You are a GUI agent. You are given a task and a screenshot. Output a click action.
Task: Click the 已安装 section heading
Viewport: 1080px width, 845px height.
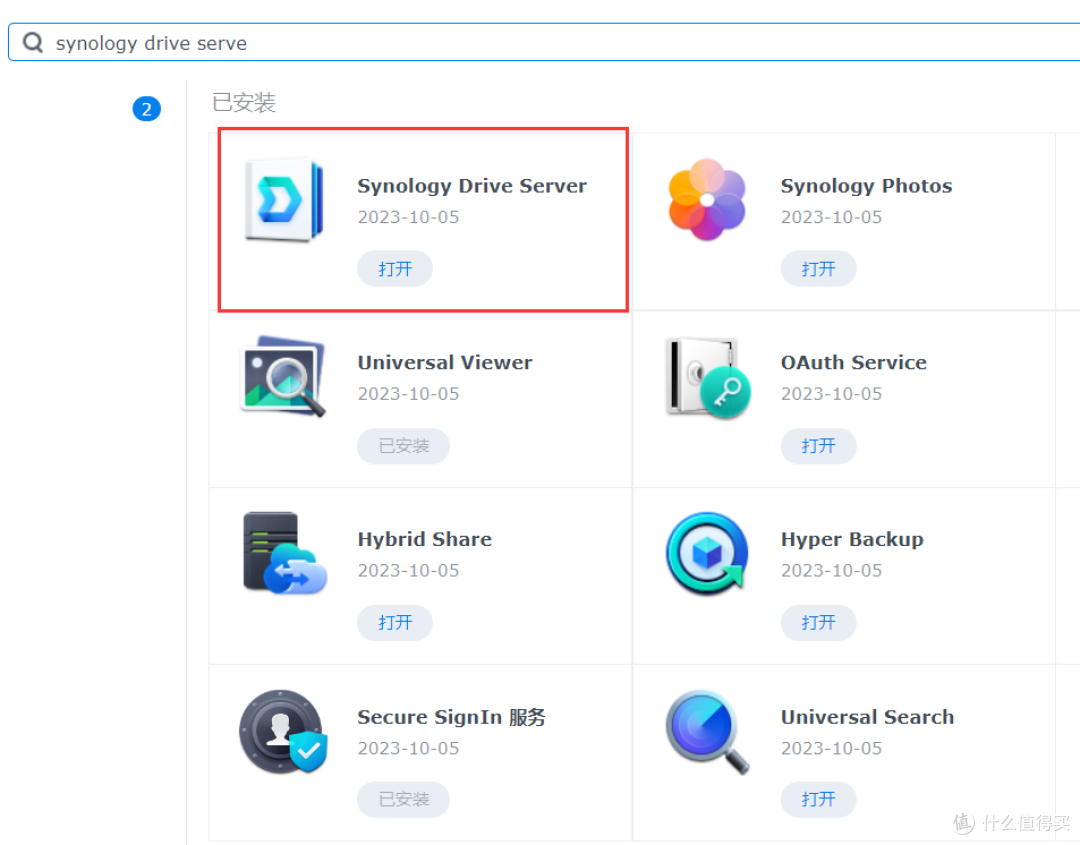[244, 103]
